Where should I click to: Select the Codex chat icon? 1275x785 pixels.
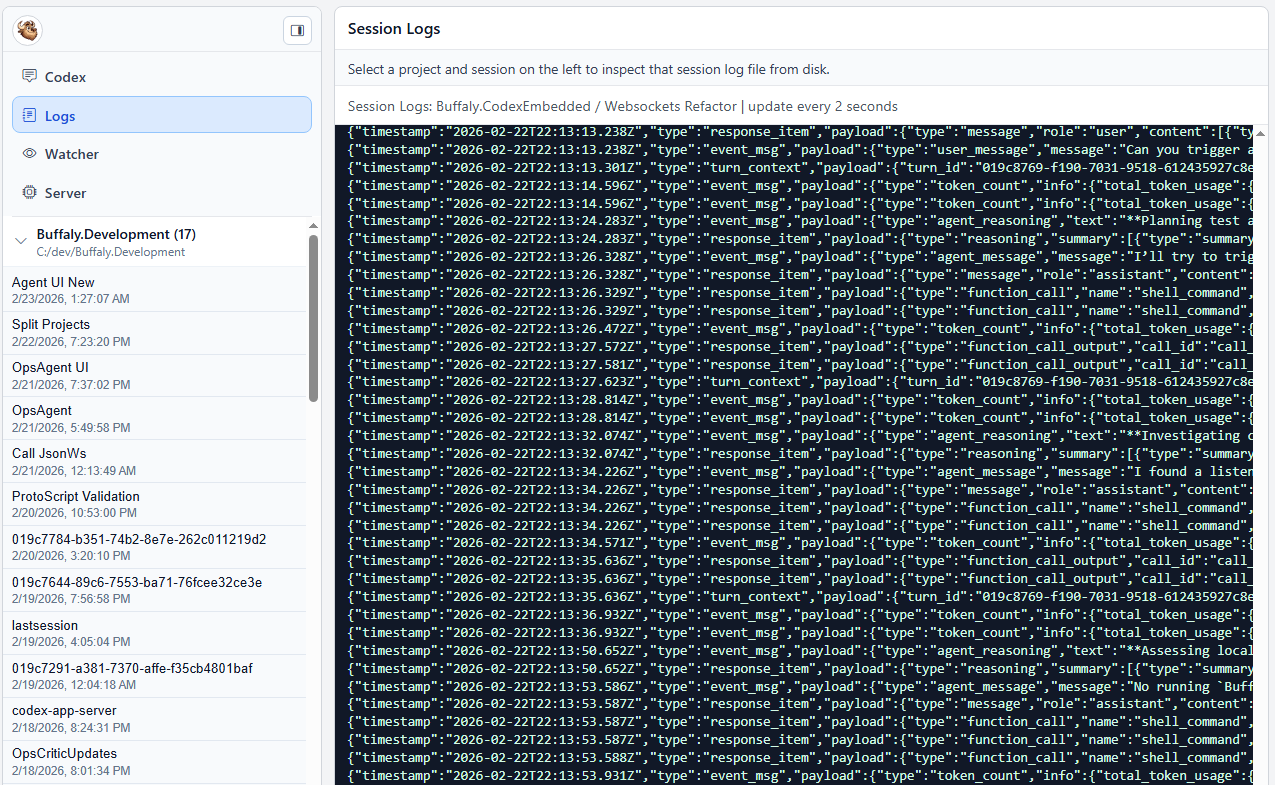[31, 76]
